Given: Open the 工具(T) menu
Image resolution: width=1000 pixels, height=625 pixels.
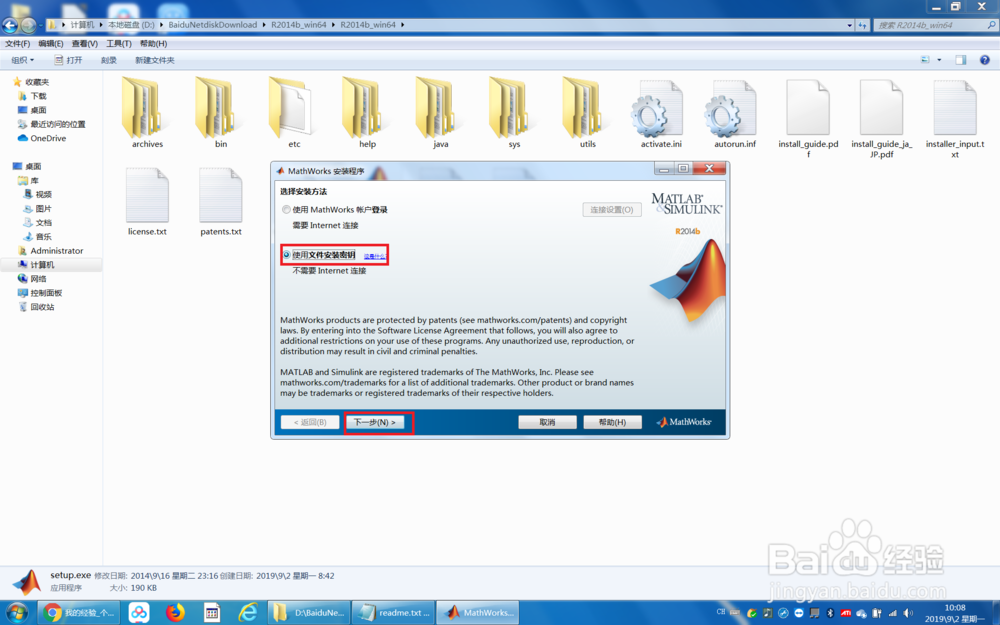Looking at the screenshot, I should (119, 43).
